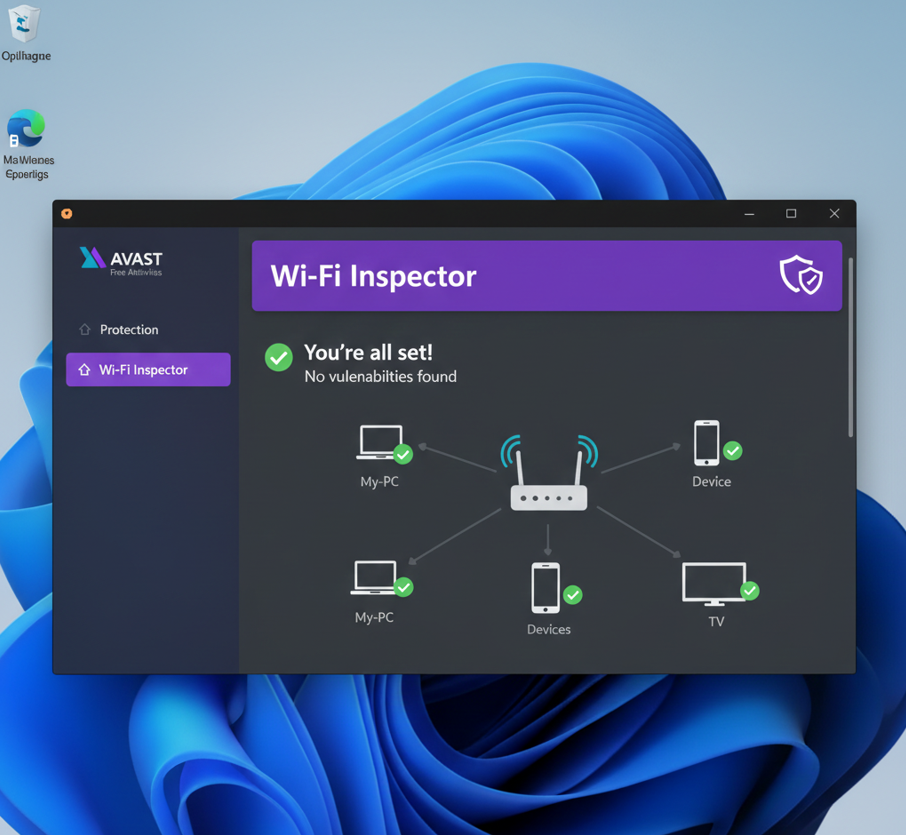
Task: Click the Wi-Fi Inspector banner title
Action: (x=373, y=276)
